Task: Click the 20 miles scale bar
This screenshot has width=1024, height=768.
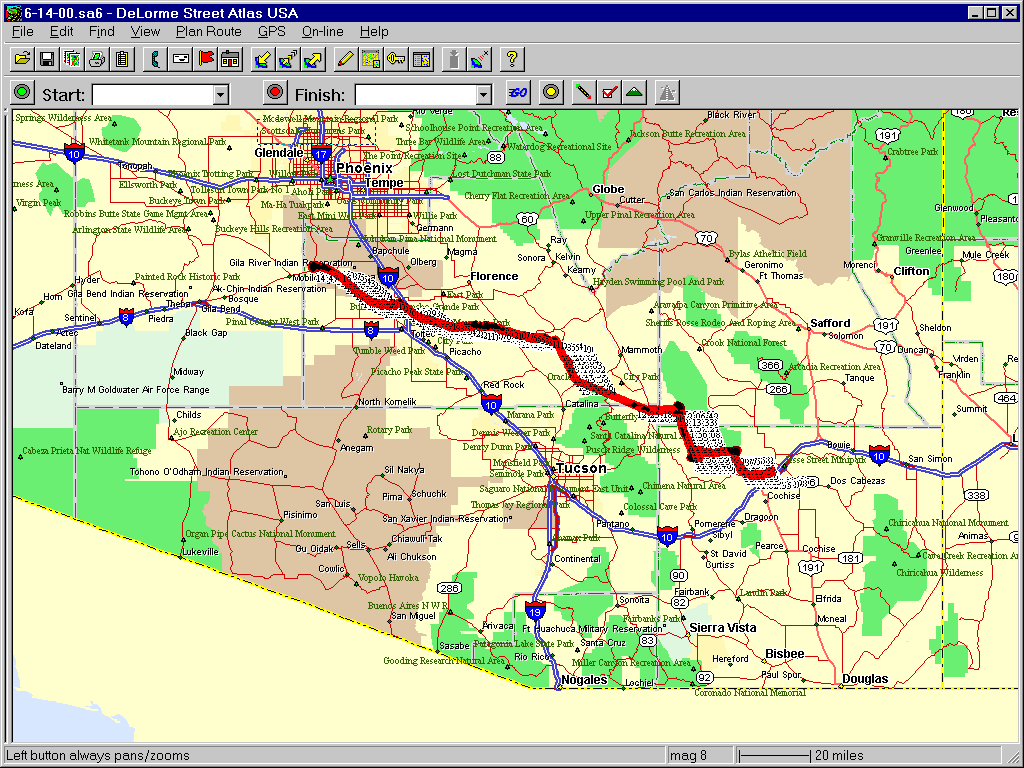Action: pyautogui.click(x=775, y=755)
